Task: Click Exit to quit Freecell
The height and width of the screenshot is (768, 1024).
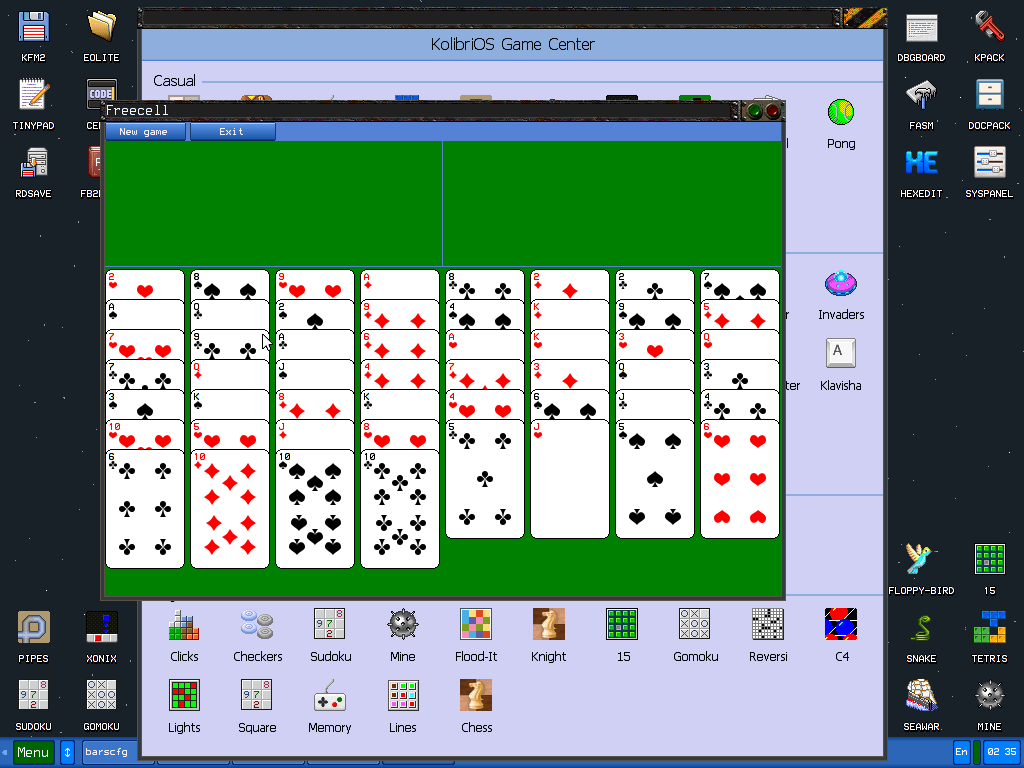Action: (232, 131)
